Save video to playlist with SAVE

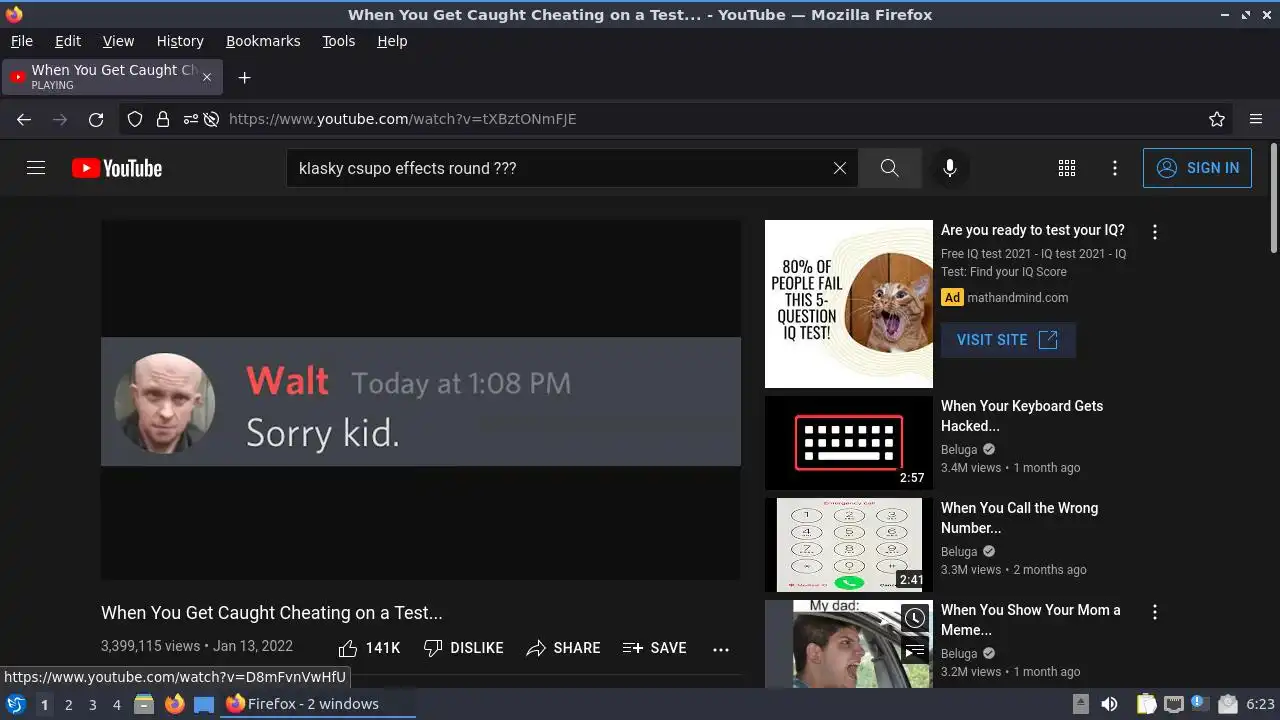654,648
